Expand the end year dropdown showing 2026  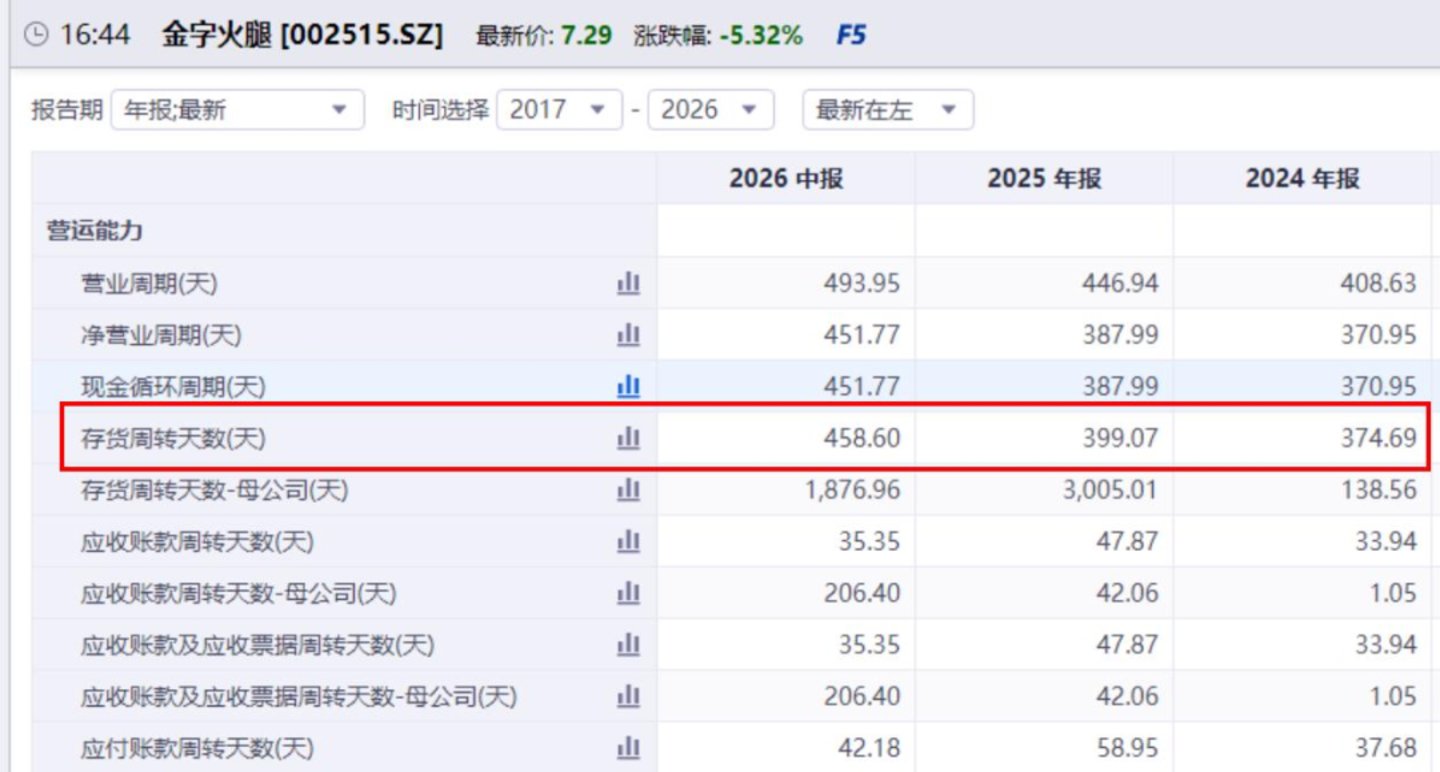(x=711, y=110)
